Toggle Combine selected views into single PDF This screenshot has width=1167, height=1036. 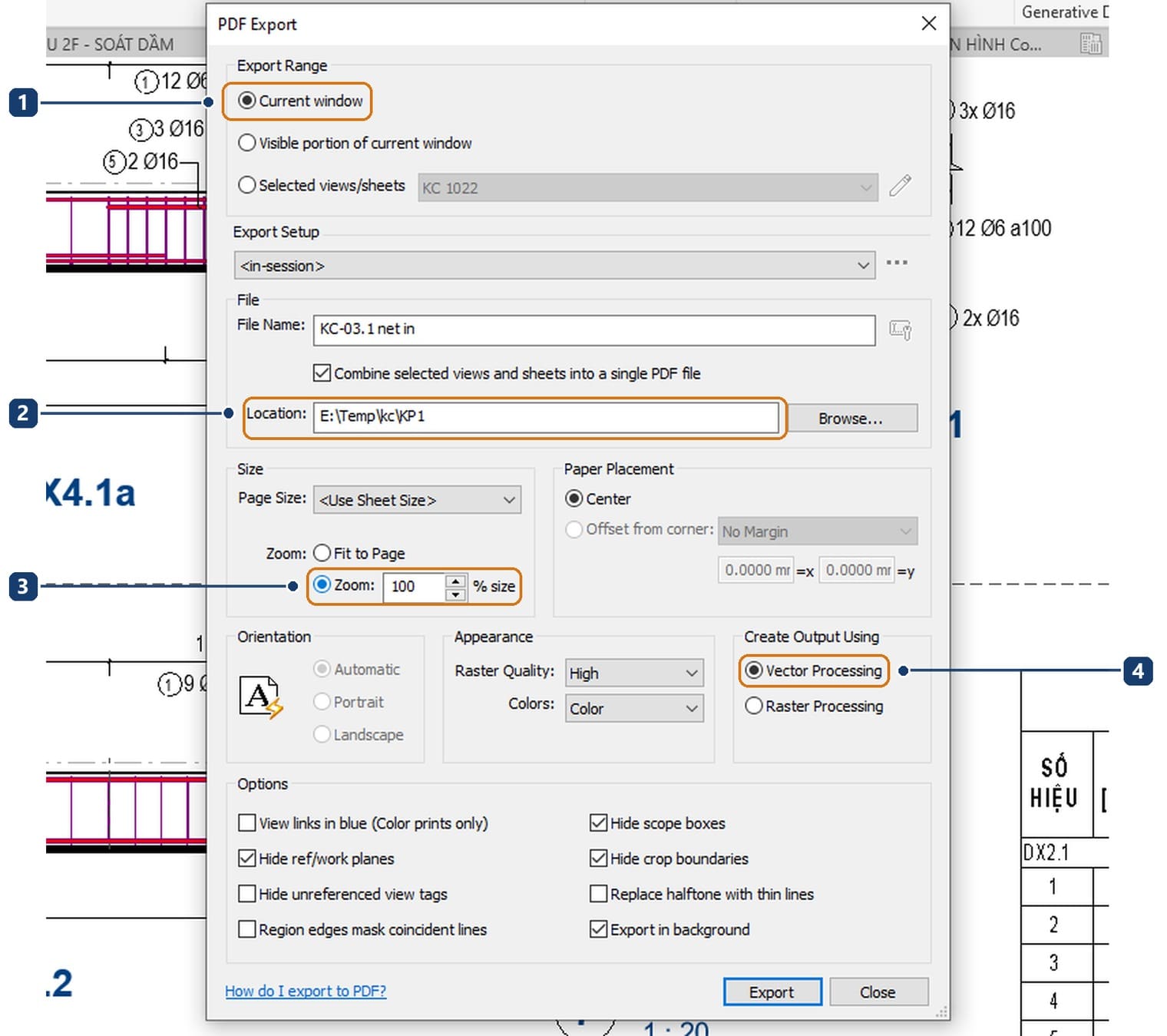tap(507, 373)
